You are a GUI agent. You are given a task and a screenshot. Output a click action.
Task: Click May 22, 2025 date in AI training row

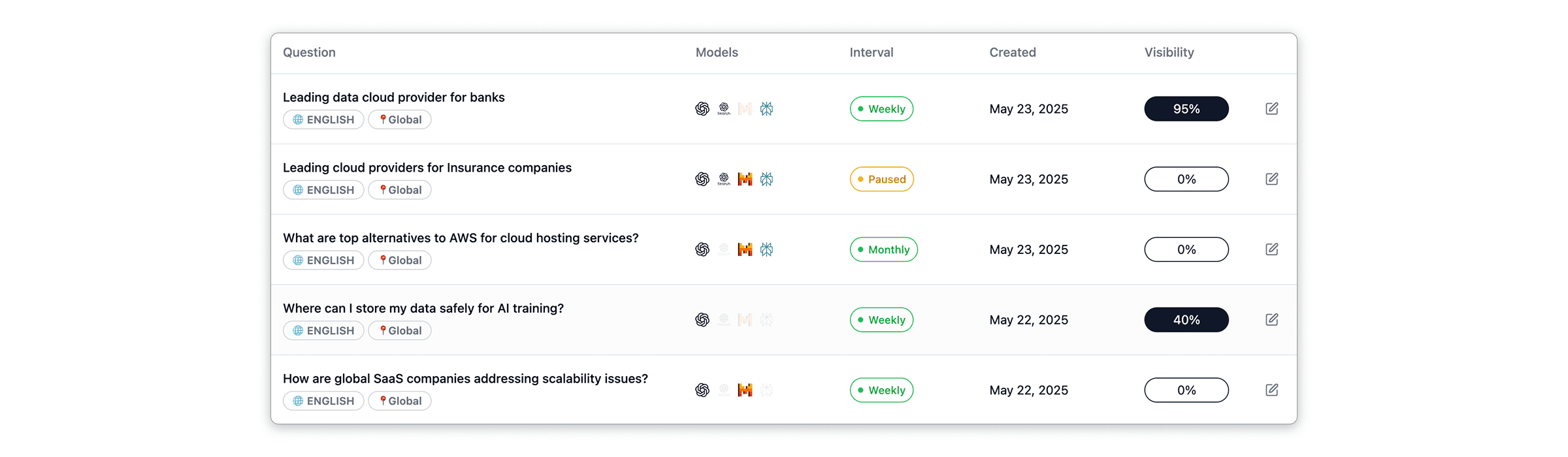click(1028, 320)
